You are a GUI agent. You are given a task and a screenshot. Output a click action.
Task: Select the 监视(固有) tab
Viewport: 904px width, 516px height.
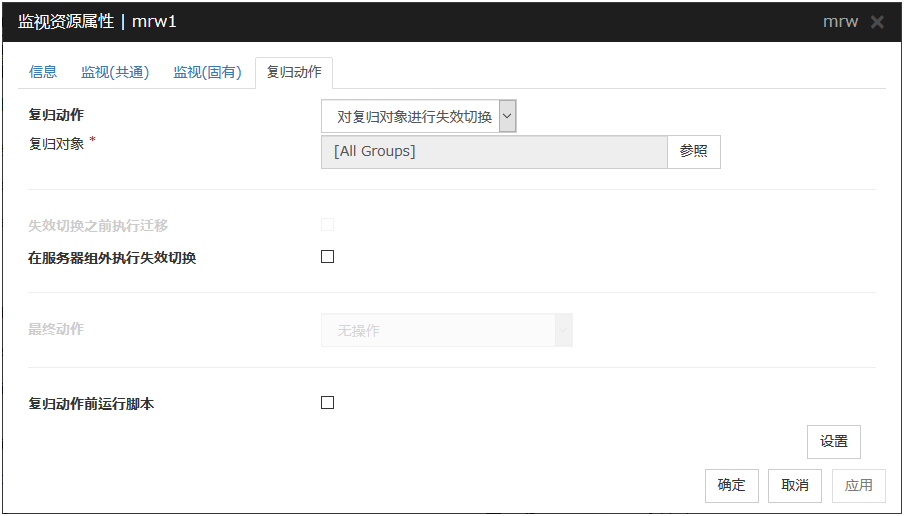pos(207,72)
